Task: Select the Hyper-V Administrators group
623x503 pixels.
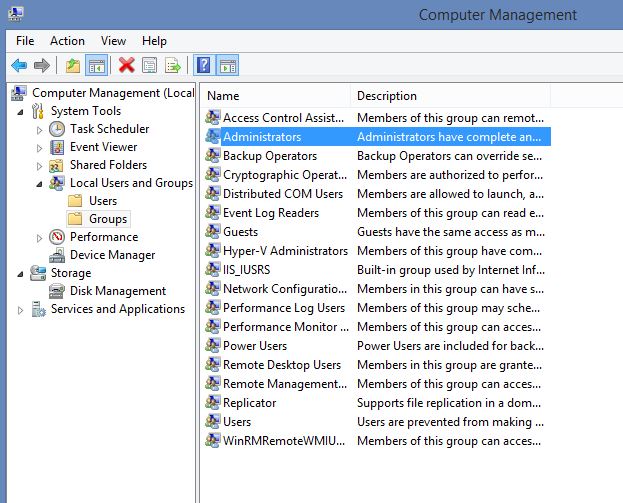Action: 285,251
